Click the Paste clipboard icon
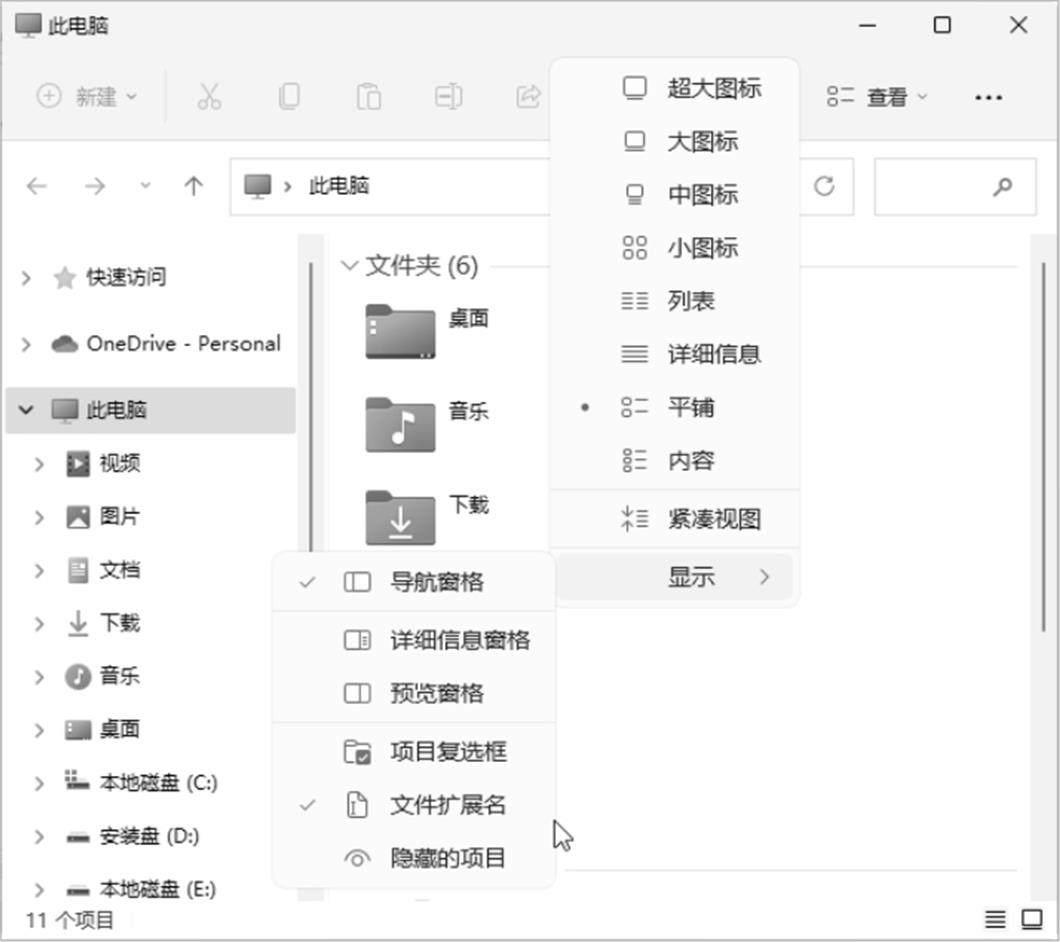The width and height of the screenshot is (1060, 942). [368, 97]
